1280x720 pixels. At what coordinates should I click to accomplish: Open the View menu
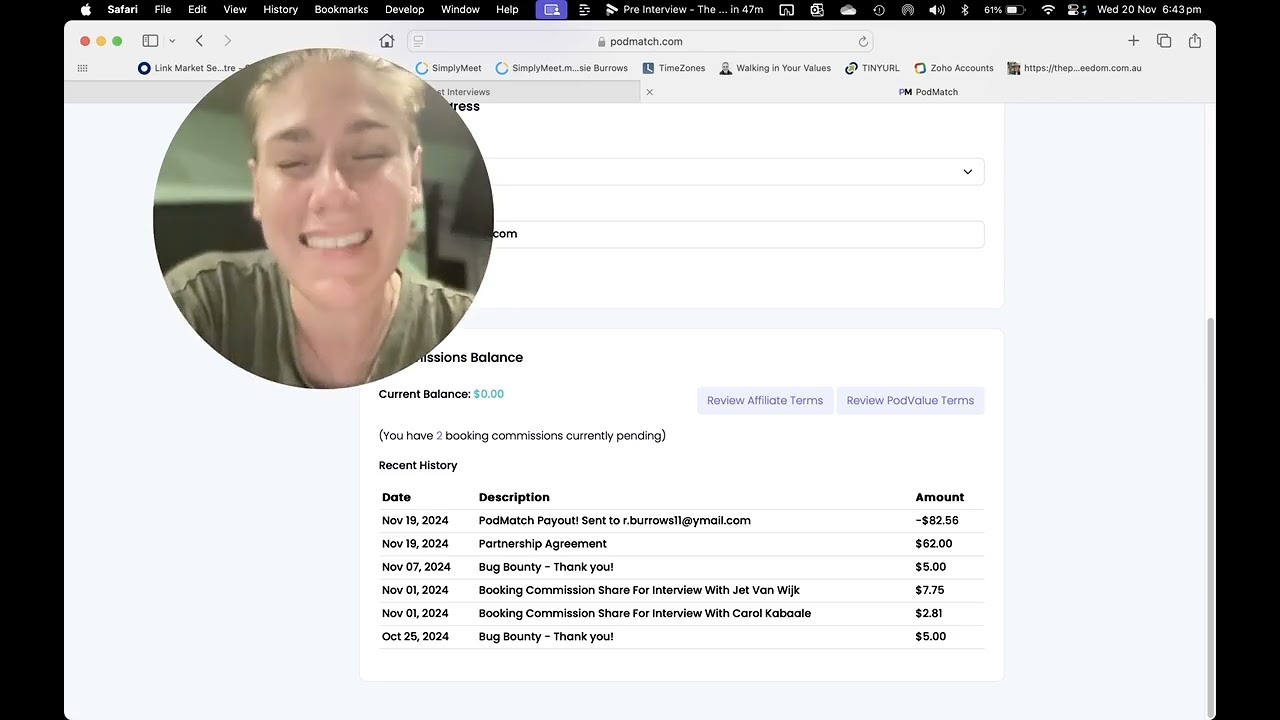(235, 10)
